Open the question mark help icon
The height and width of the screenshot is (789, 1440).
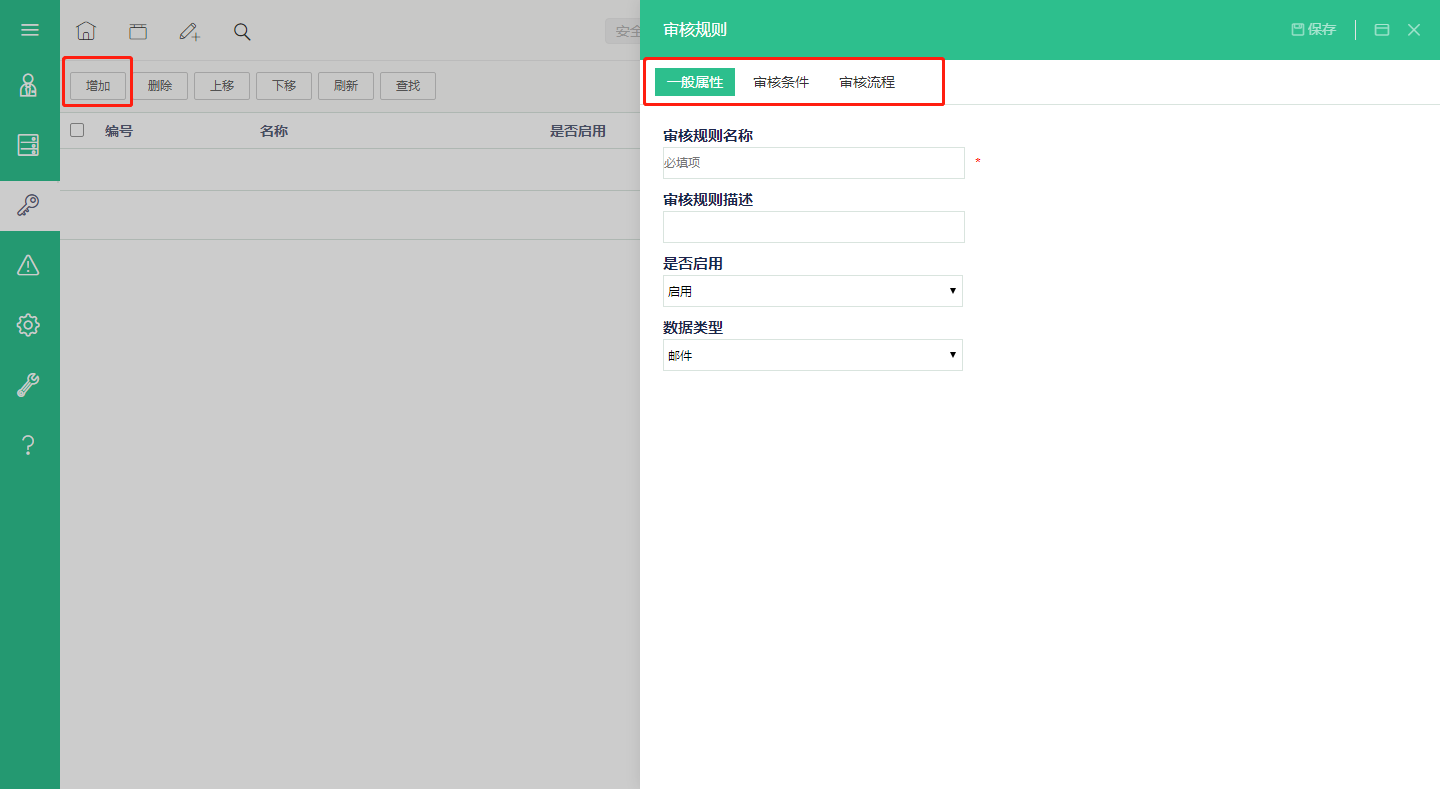point(29,445)
